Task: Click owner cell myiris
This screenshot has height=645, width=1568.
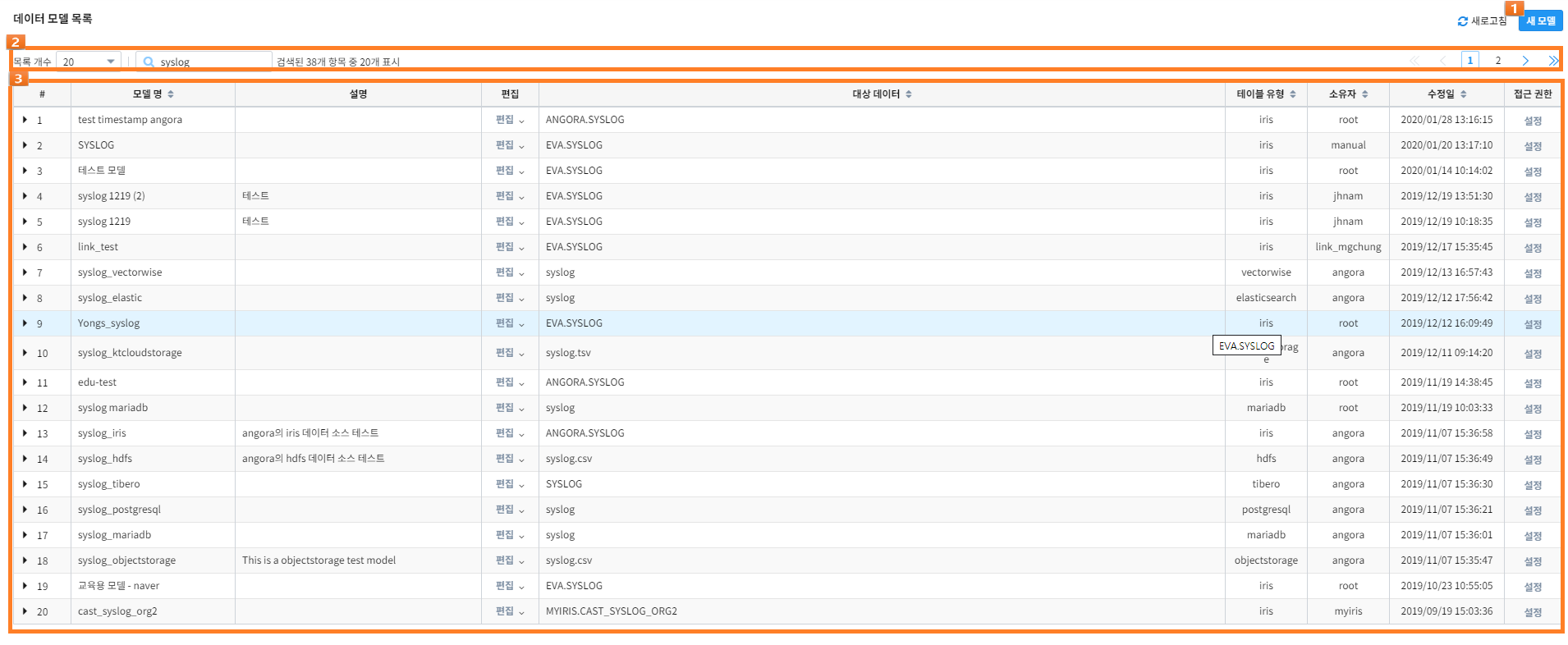Action: coord(1348,611)
